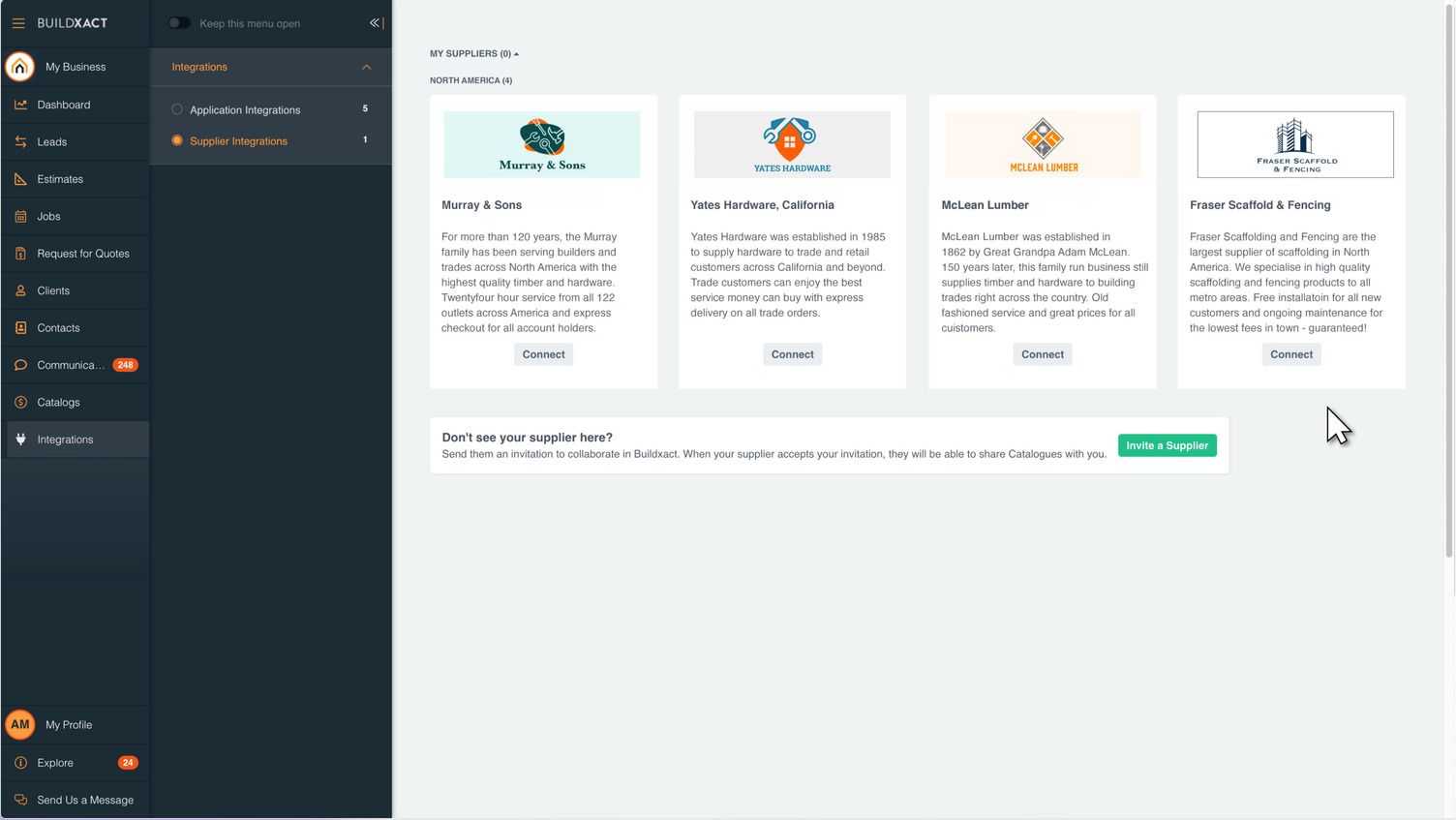
Task: Connect to Fraser Scaffold & Fencing
Action: tap(1291, 354)
